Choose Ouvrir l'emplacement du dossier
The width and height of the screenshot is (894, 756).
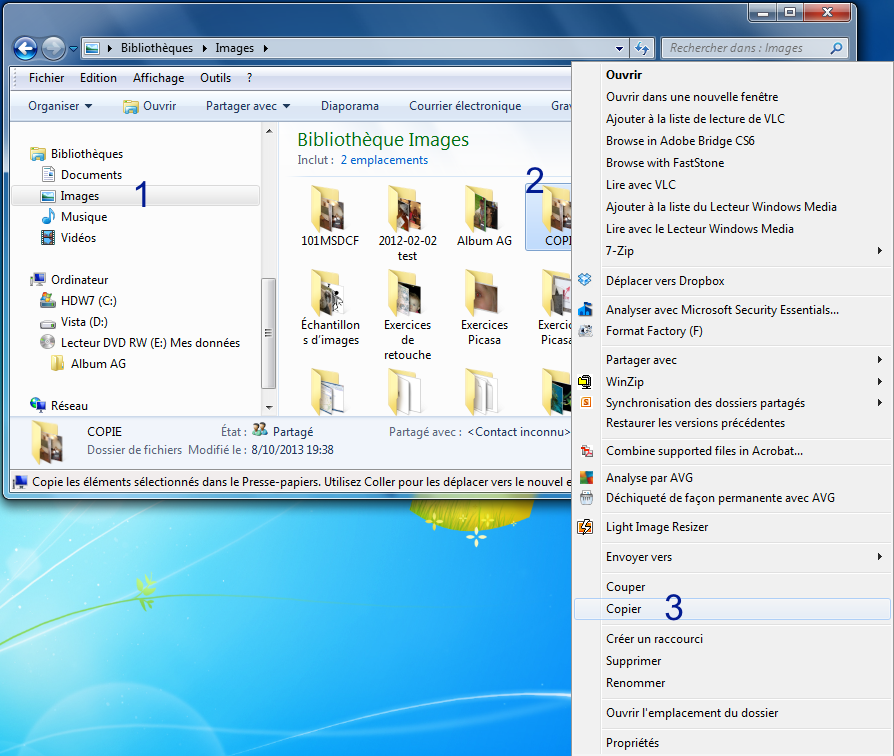732,713
